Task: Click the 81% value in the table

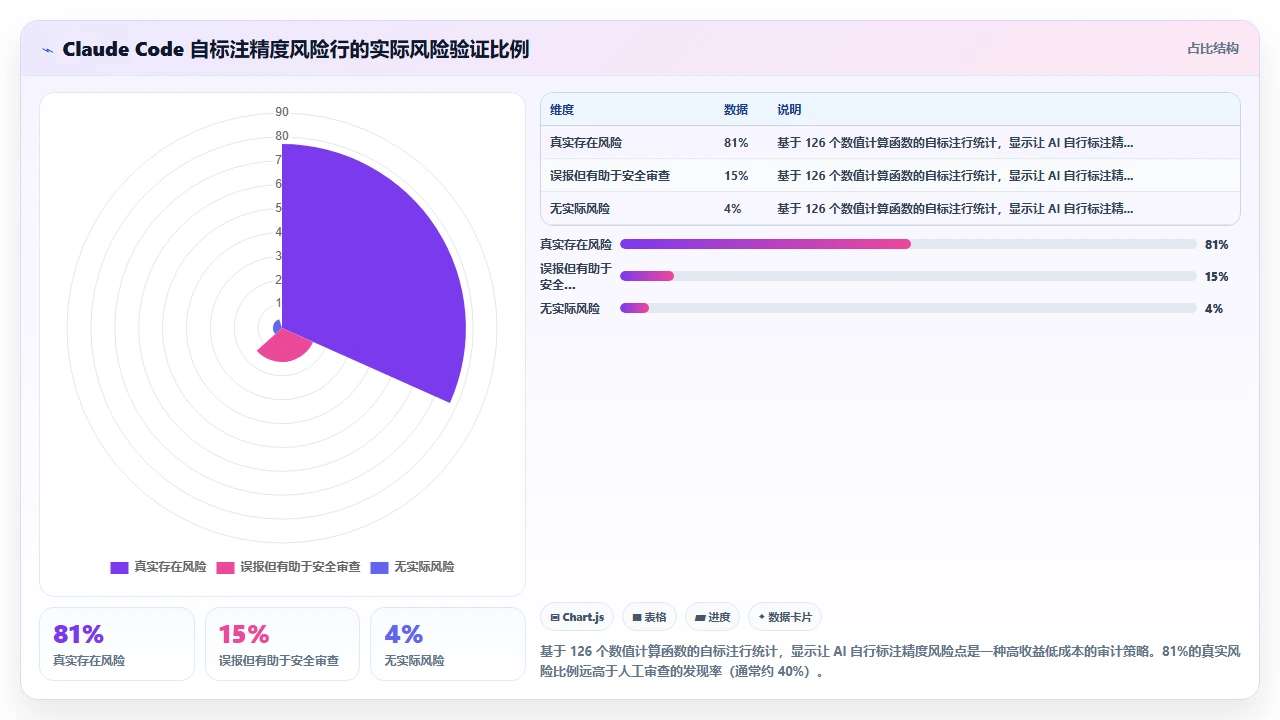Action: point(736,143)
